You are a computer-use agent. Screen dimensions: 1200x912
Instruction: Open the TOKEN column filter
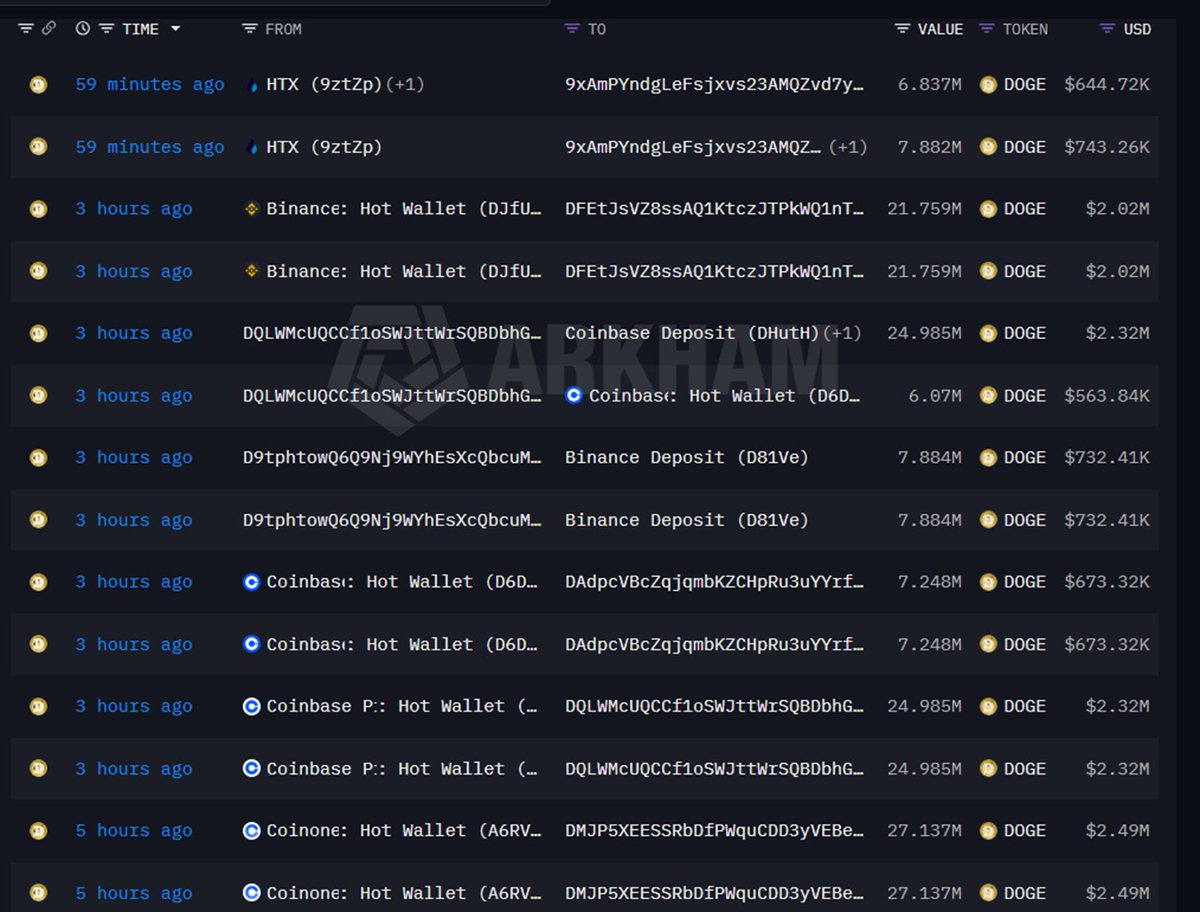pos(986,29)
